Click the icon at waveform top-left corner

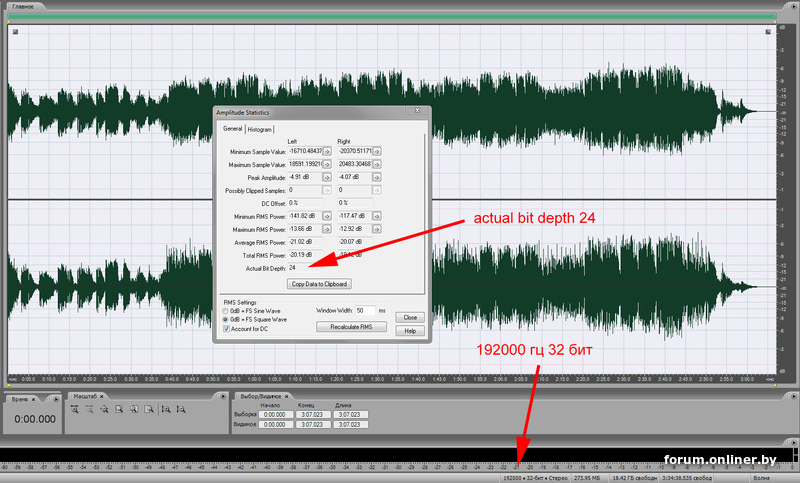(15, 32)
